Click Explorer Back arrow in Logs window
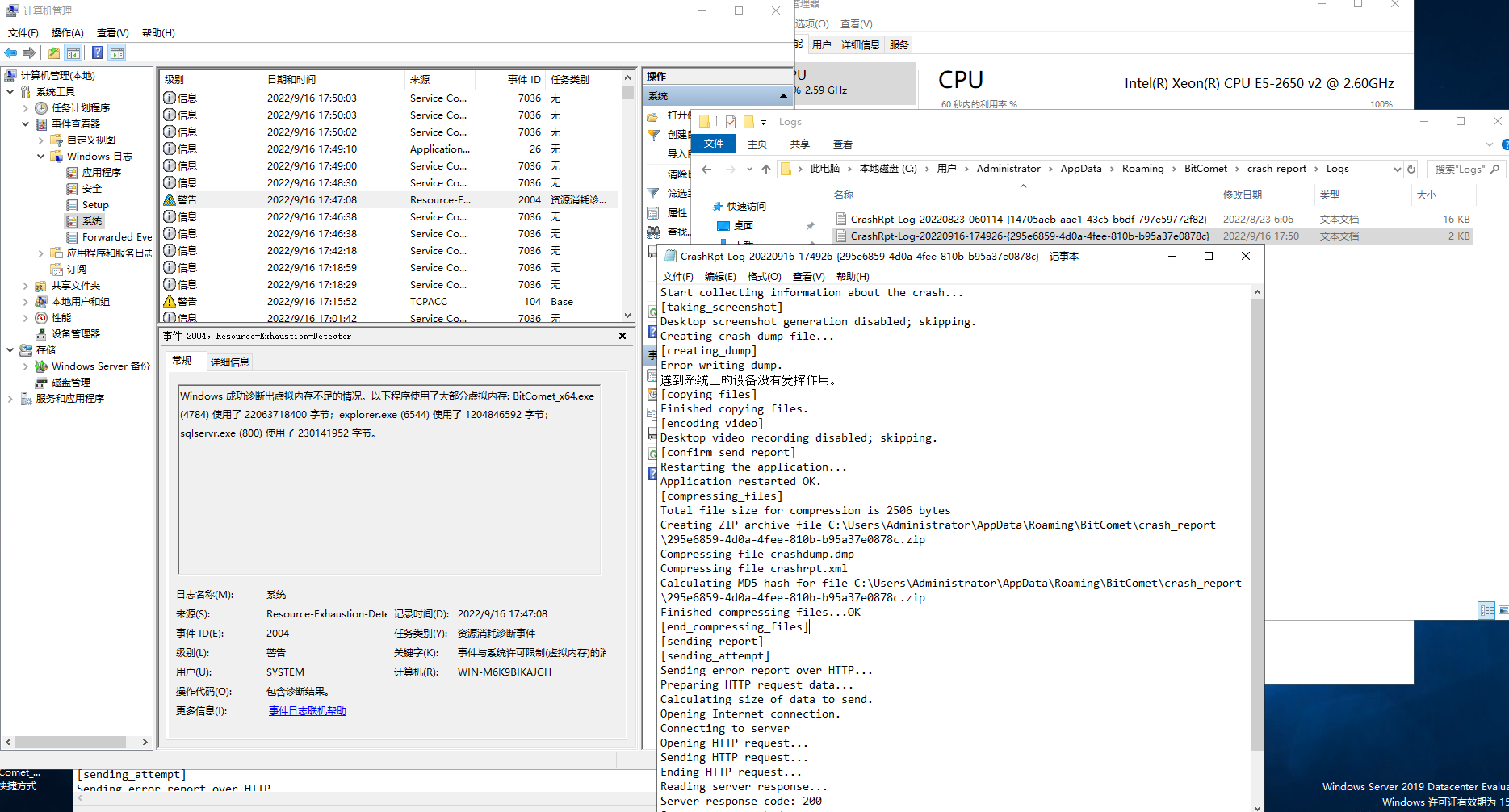The width and height of the screenshot is (1509, 812). tap(706, 169)
